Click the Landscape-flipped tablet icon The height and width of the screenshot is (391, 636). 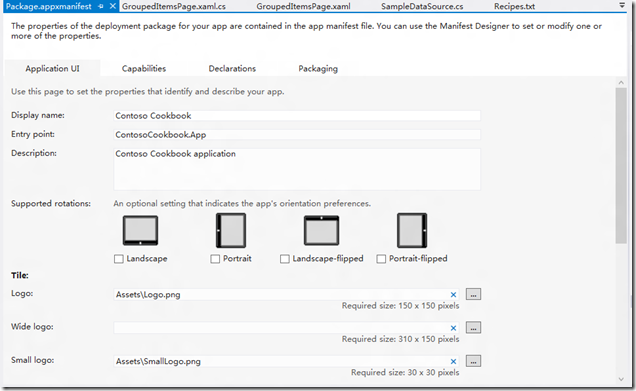[321, 230]
